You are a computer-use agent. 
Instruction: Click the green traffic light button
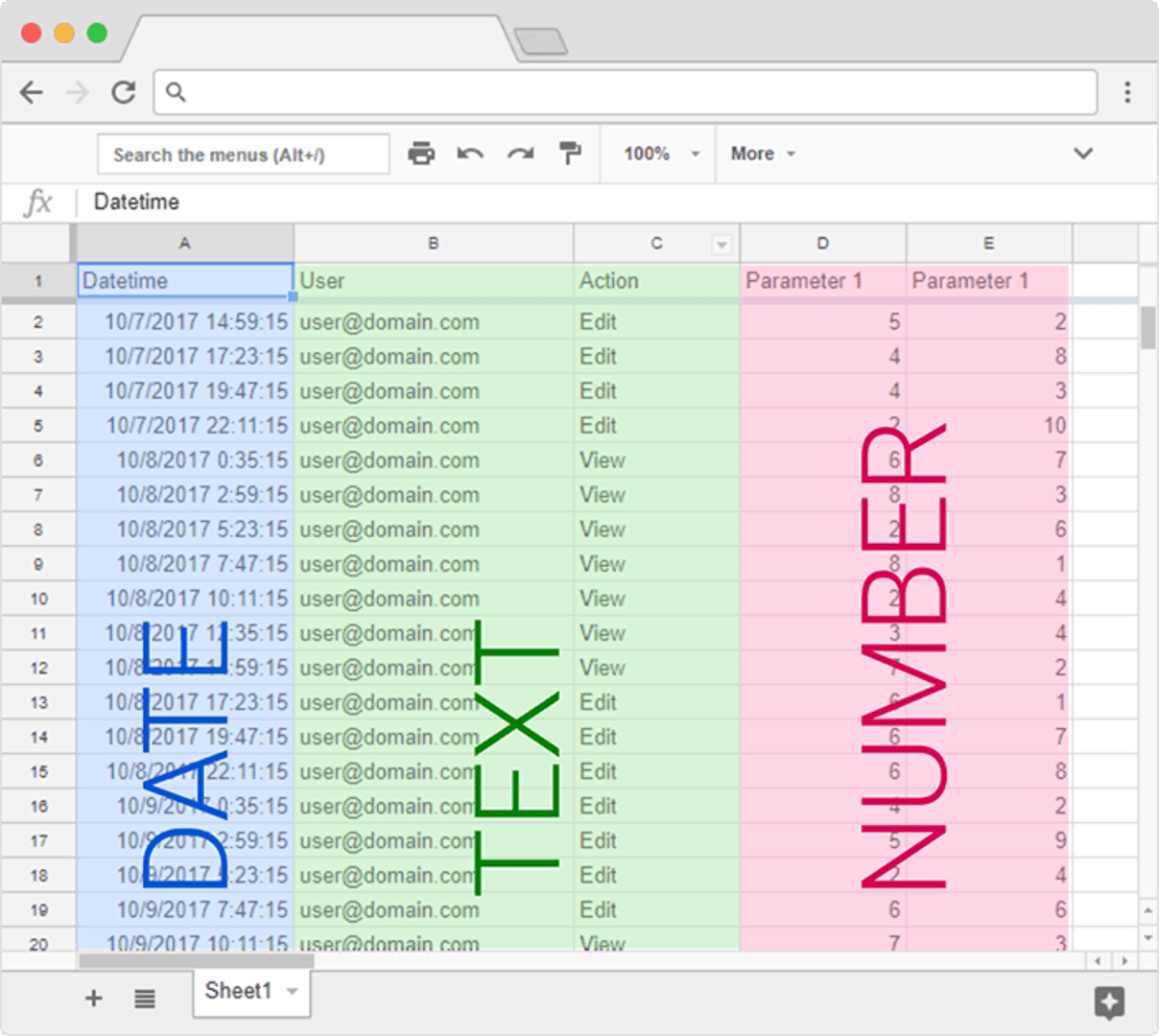click(x=96, y=32)
